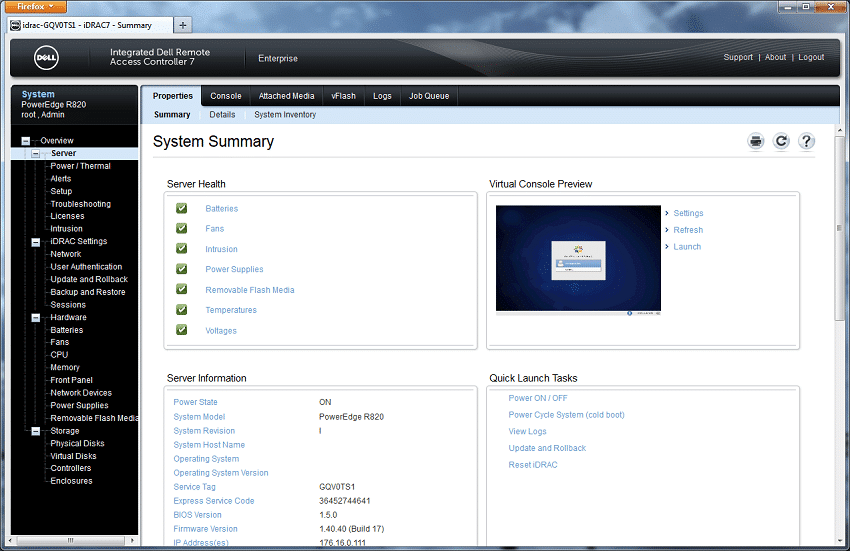The width and height of the screenshot is (850, 551).
Task: Click the print page icon
Action: (756, 142)
